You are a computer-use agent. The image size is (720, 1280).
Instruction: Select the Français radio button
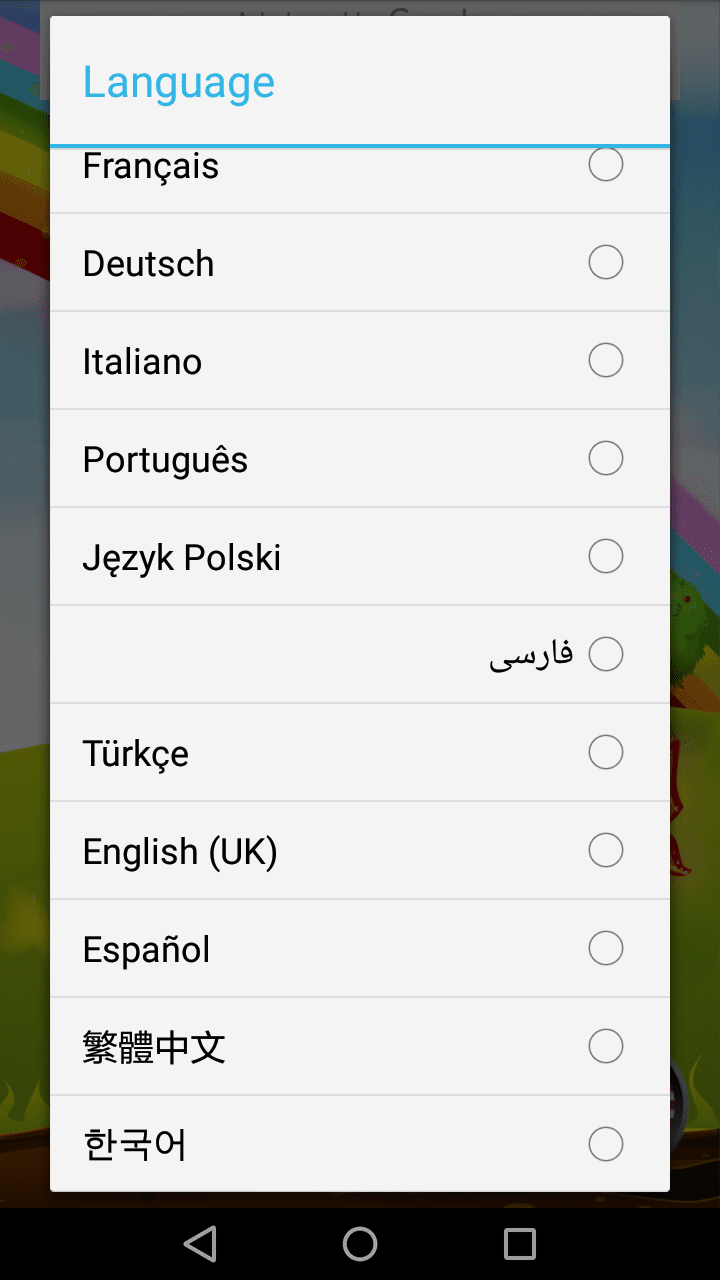[606, 165]
